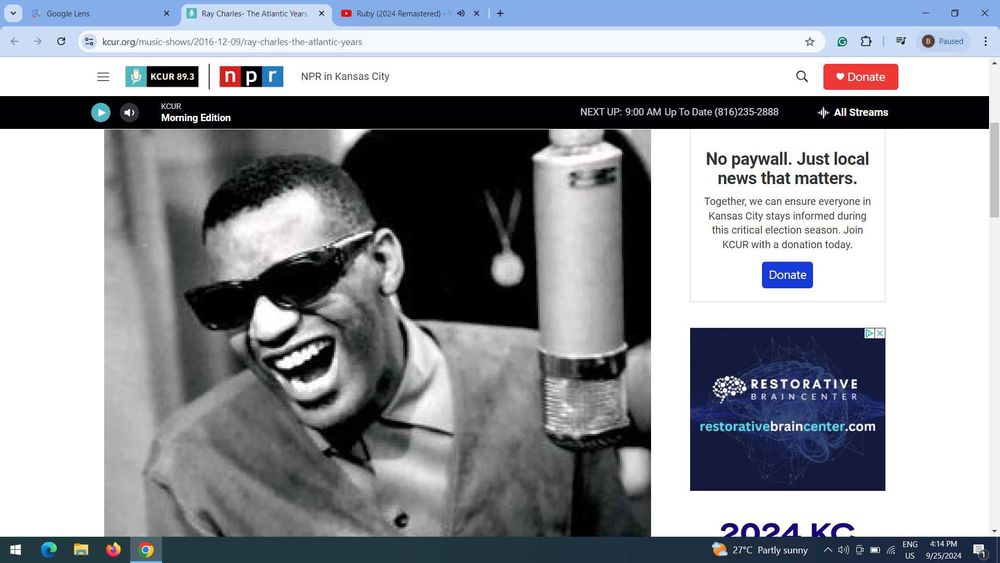1000x563 pixels.
Task: Open the Extensions puzzle icon
Action: click(x=865, y=41)
